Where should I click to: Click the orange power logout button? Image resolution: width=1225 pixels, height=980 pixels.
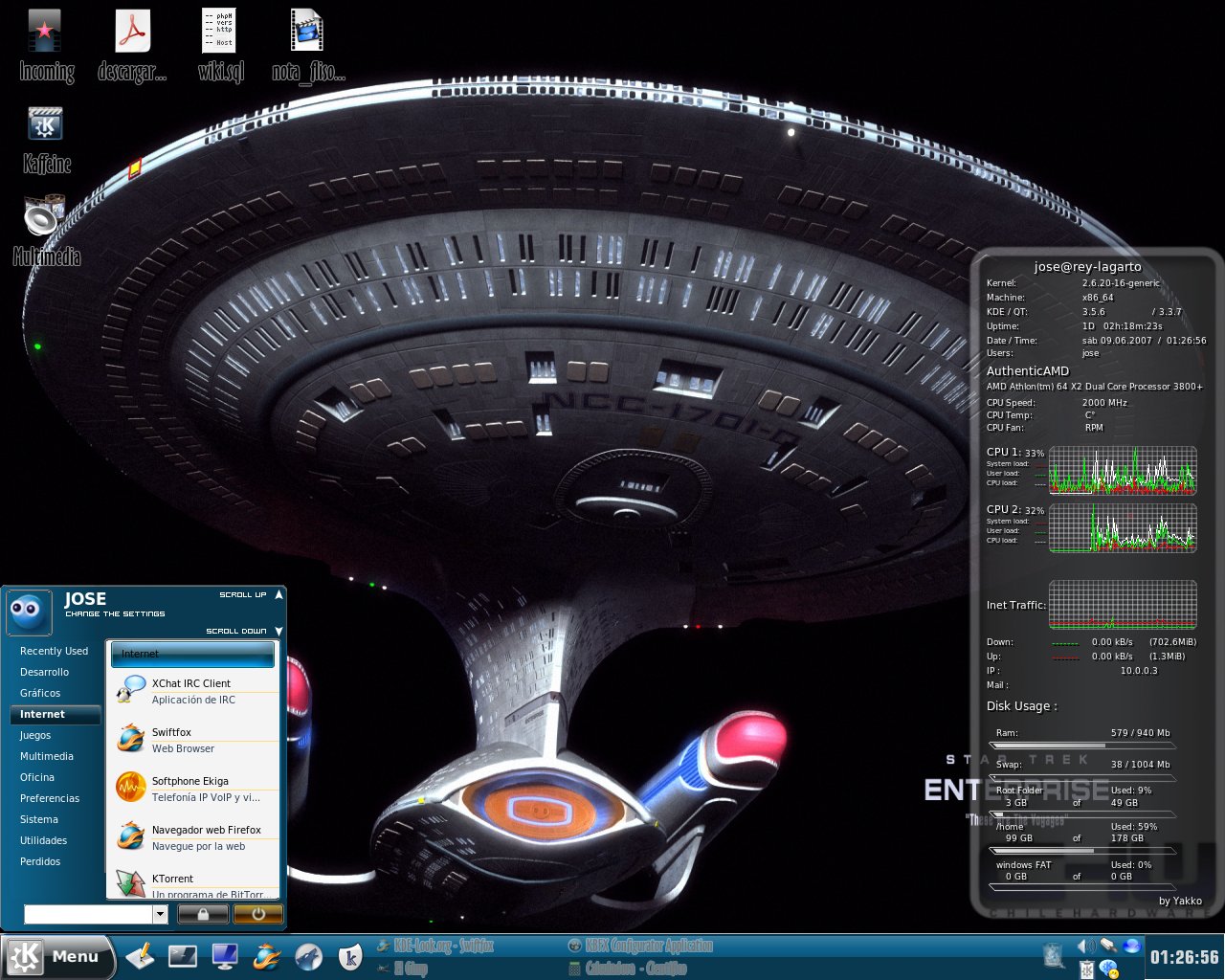coord(257,914)
